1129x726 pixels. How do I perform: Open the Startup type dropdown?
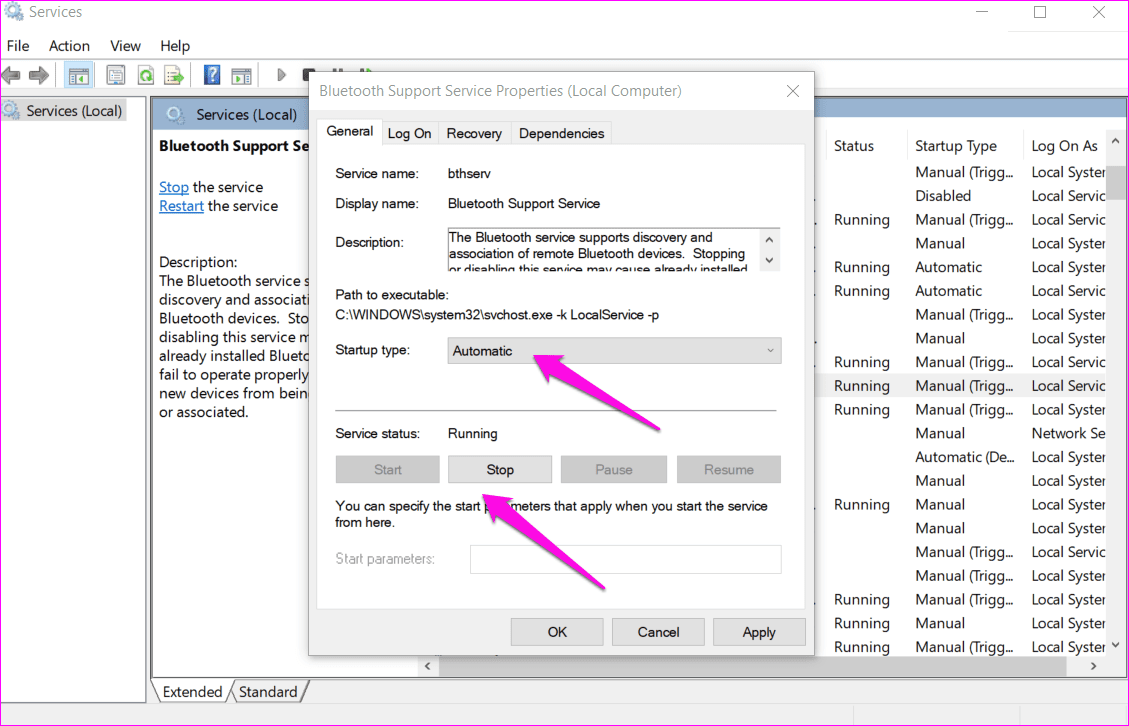coord(614,351)
